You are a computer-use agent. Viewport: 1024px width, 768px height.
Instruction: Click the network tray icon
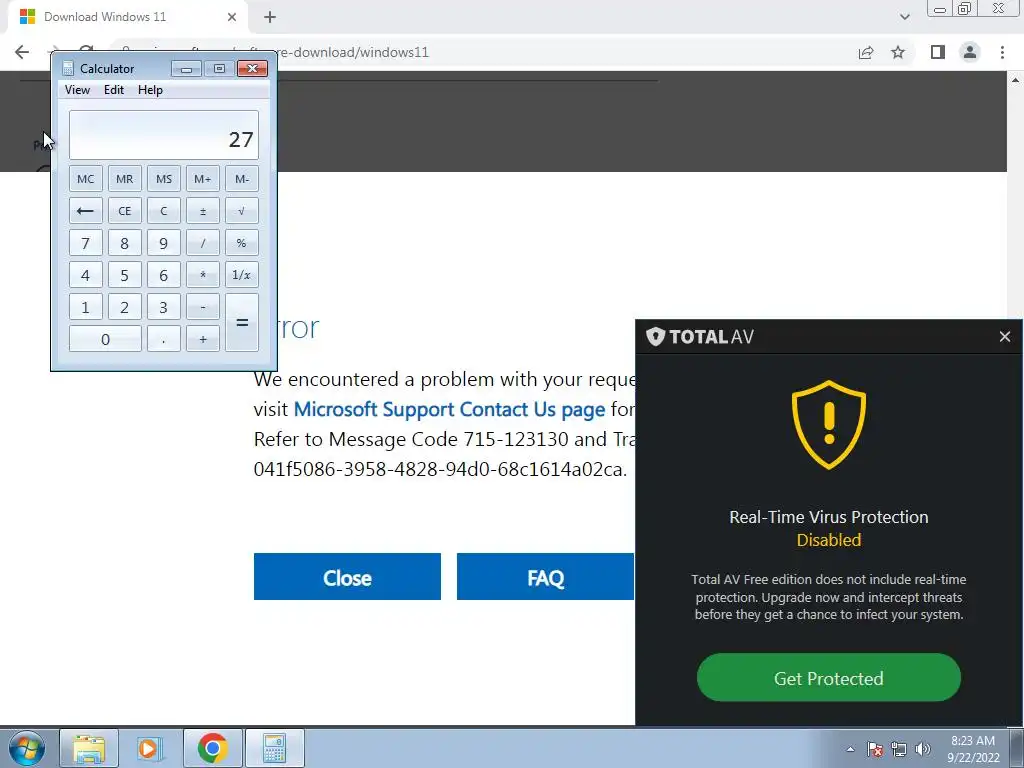(899, 749)
